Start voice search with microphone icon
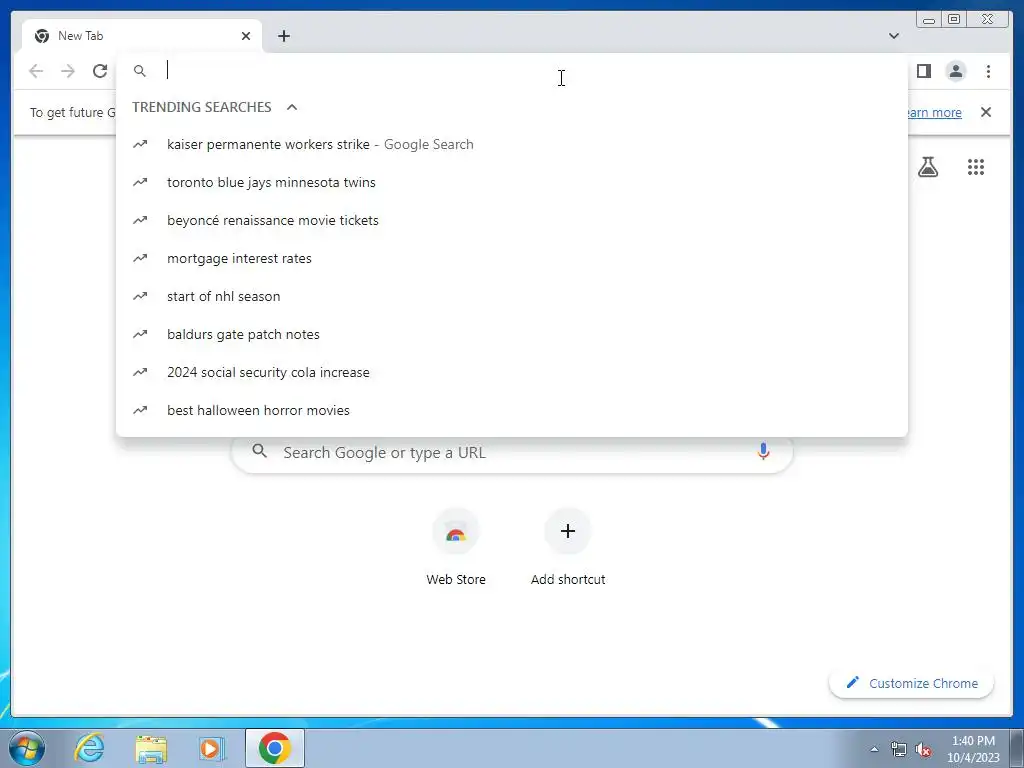 point(763,451)
